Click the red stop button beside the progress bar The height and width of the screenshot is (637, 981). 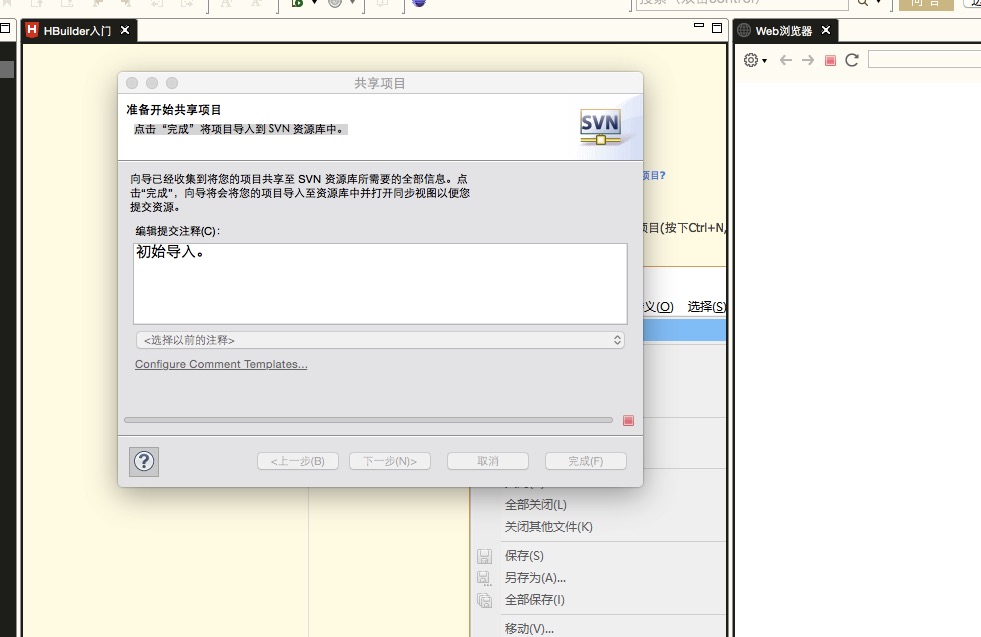coord(628,421)
